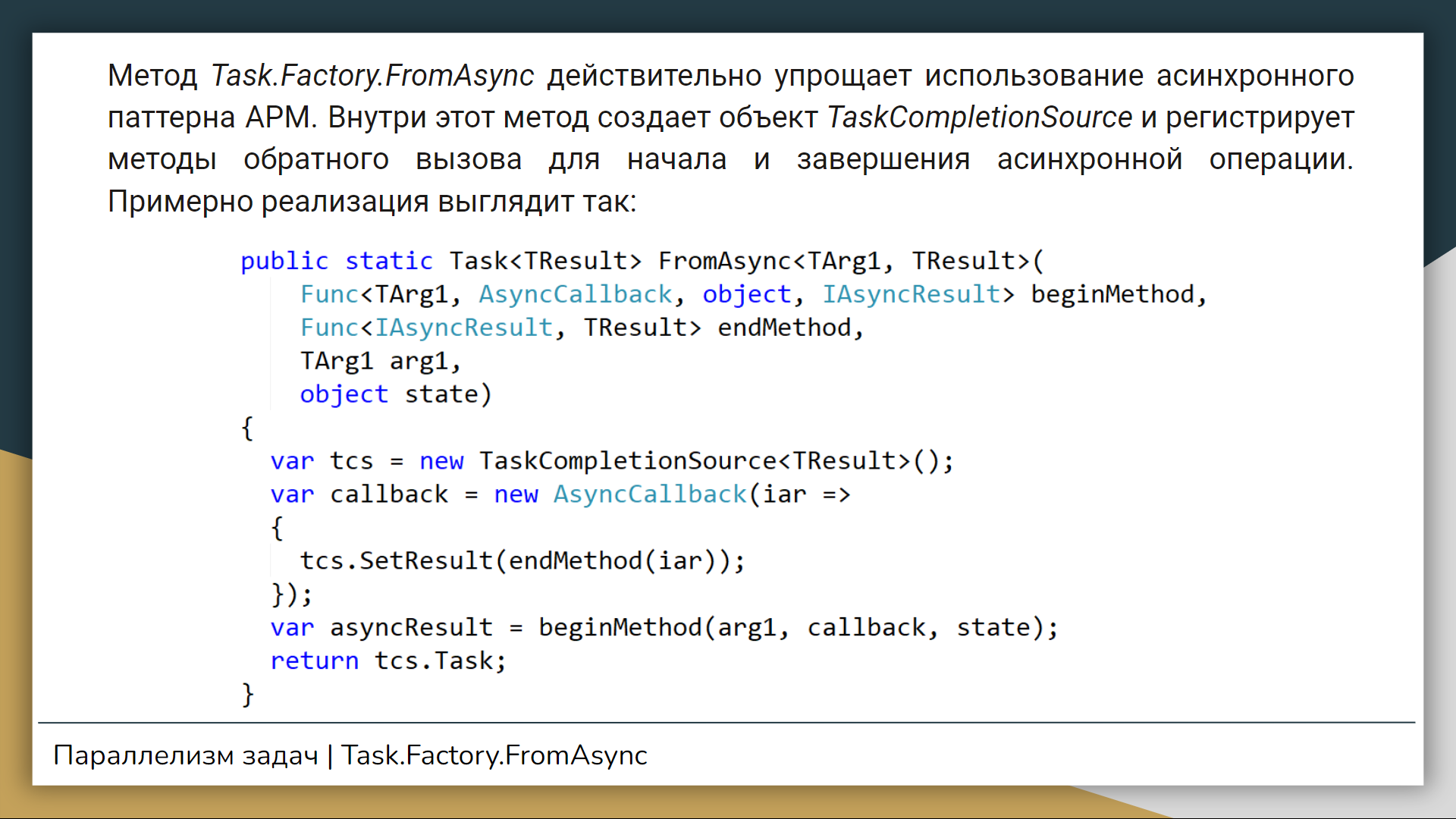This screenshot has height=819, width=1456.
Task: Click the 'tcs.SetResult(endMethod(iar));' statement
Action: 522,561
